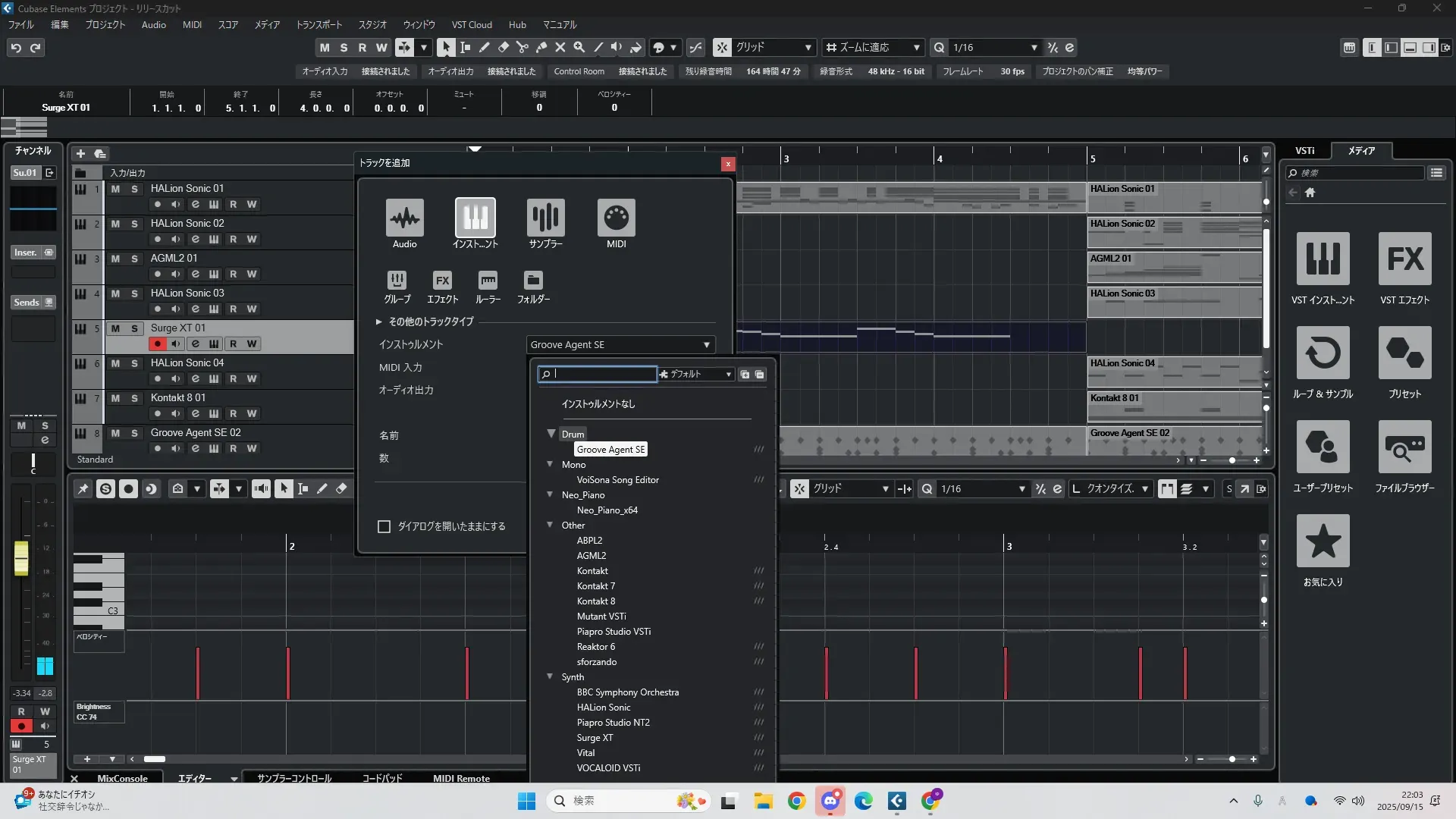Viewport: 1456px width, 819px height.
Task: Open the トランスポート menu
Action: click(x=318, y=25)
